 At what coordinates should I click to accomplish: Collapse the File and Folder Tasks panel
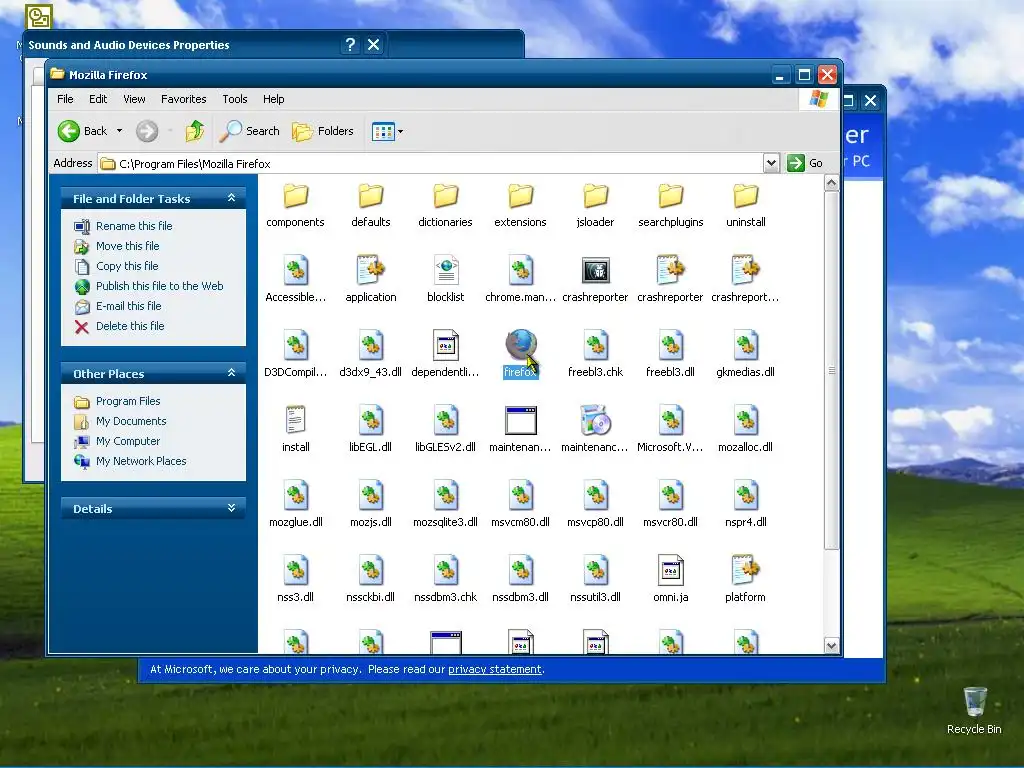[231, 198]
